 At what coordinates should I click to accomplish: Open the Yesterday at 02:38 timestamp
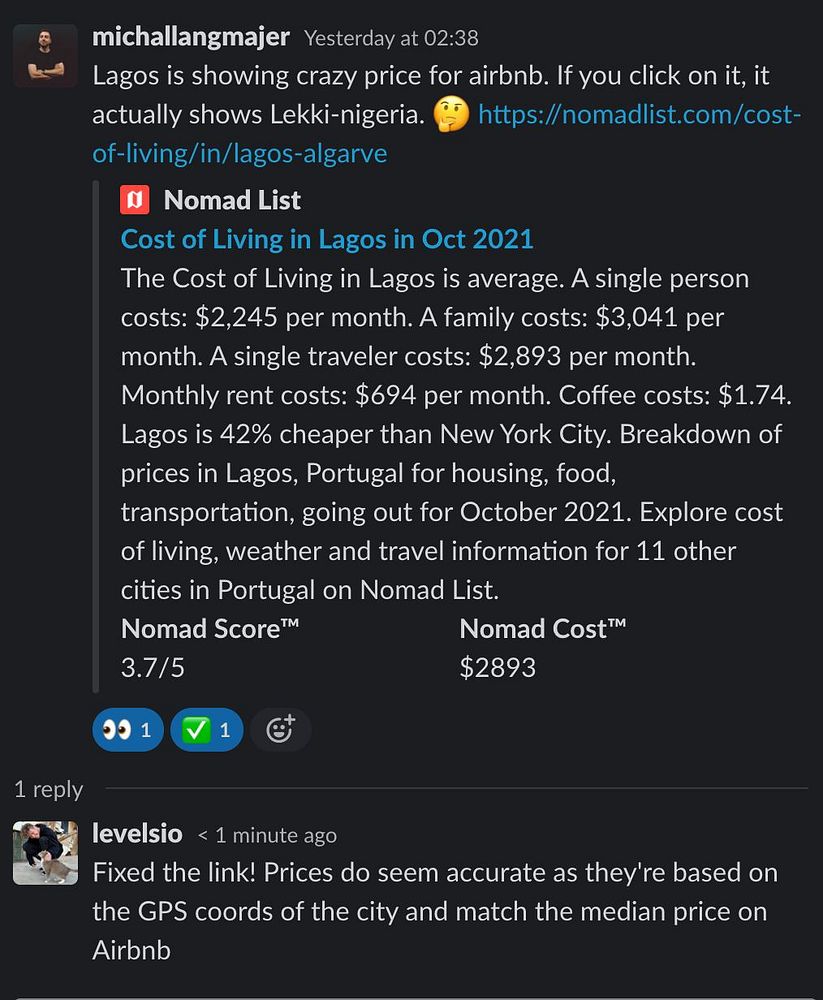click(x=391, y=38)
